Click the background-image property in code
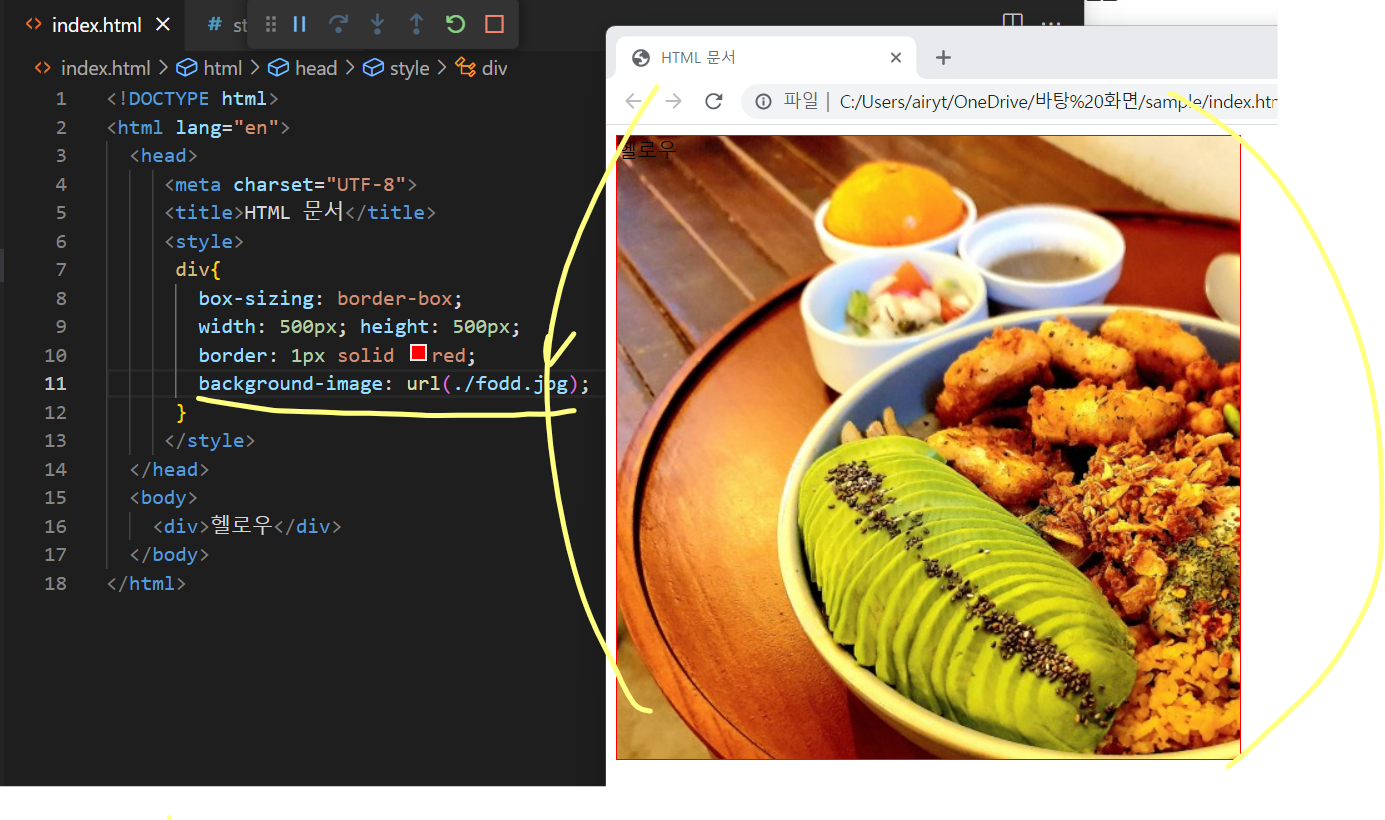This screenshot has width=1385, height=820. click(x=291, y=383)
